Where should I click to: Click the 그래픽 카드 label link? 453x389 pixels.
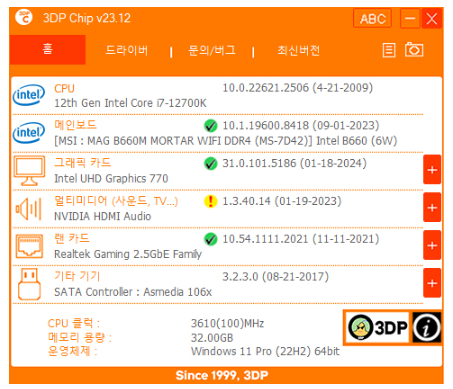[83, 163]
